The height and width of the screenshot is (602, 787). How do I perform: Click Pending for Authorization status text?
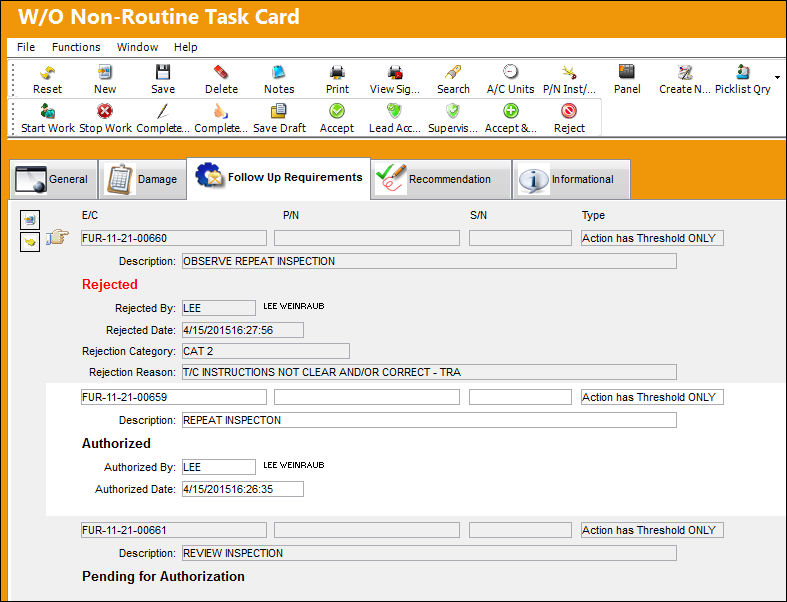point(164,576)
